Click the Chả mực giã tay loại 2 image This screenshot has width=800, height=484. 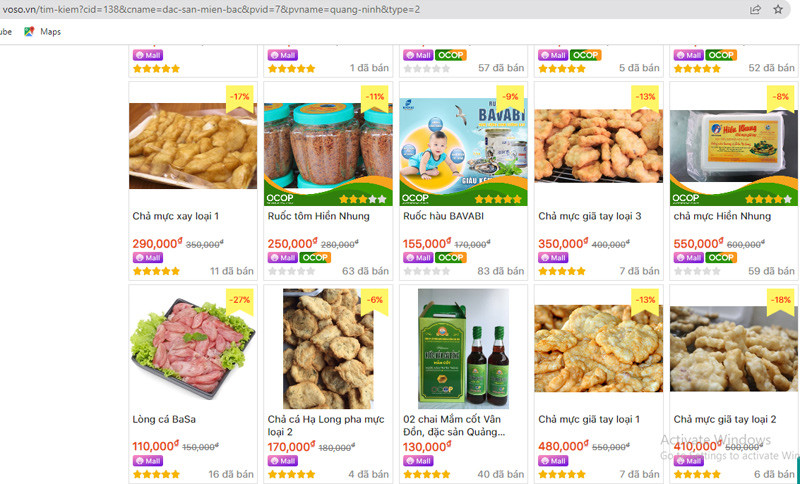pos(734,349)
